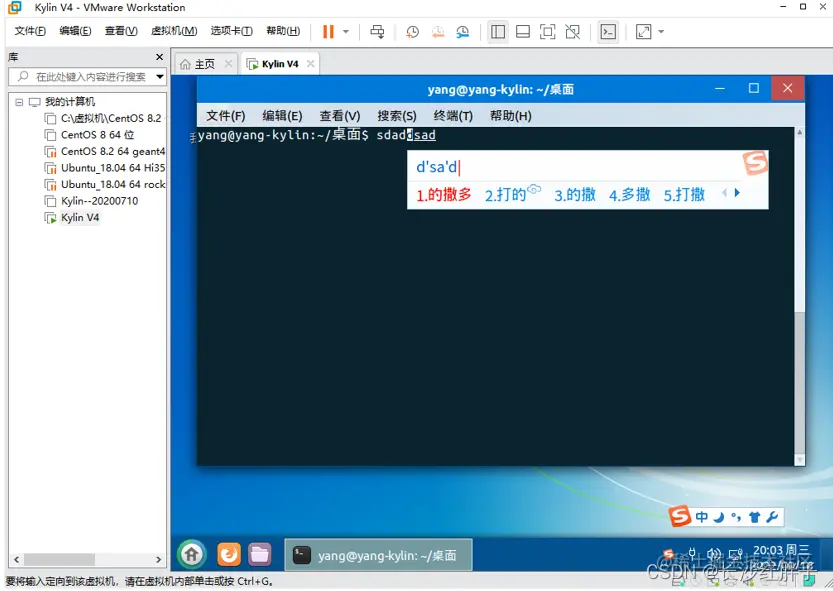
Task: Take a snapshot of the VM
Action: 412,31
